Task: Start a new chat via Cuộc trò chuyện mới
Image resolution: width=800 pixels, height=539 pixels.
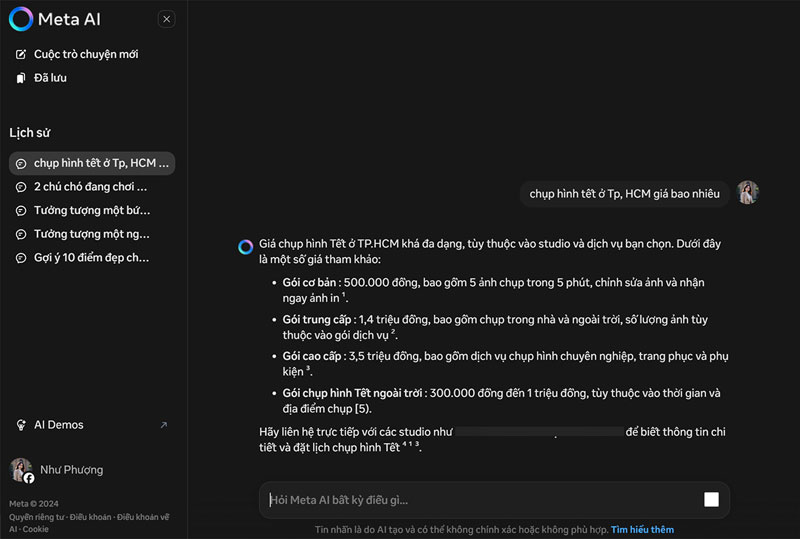Action: point(85,54)
